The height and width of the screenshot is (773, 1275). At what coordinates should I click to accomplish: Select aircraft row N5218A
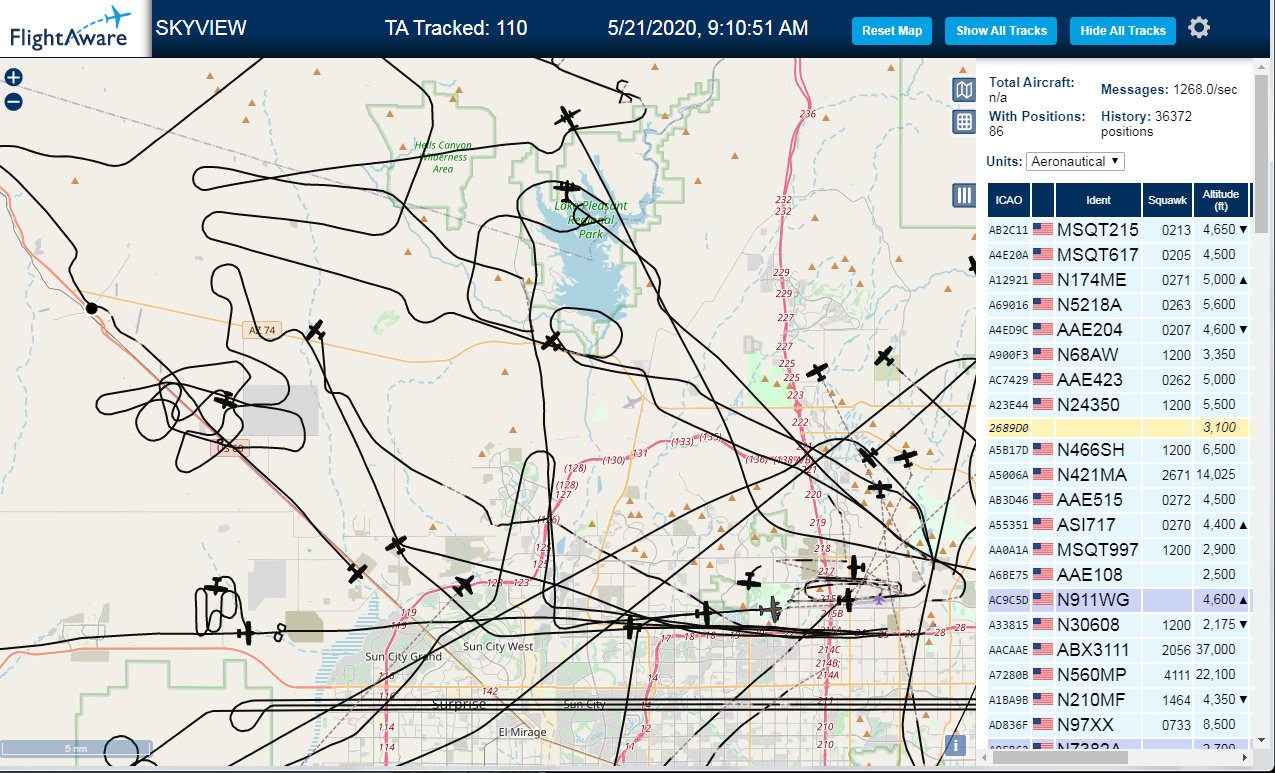point(1118,305)
